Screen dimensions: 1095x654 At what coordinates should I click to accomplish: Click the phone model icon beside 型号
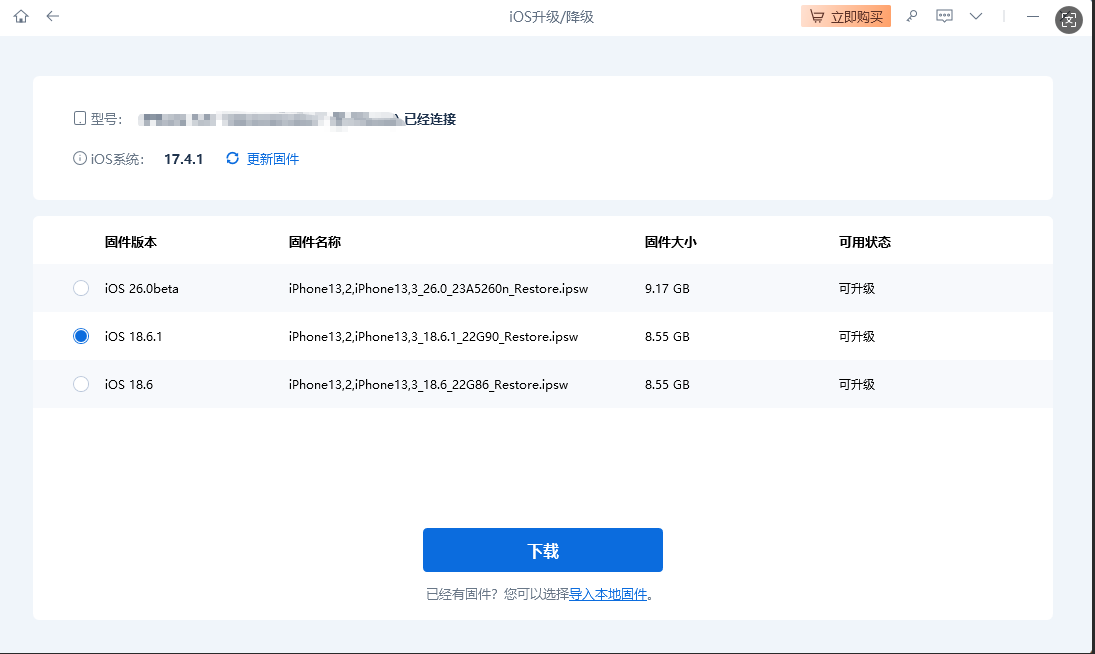(x=80, y=117)
